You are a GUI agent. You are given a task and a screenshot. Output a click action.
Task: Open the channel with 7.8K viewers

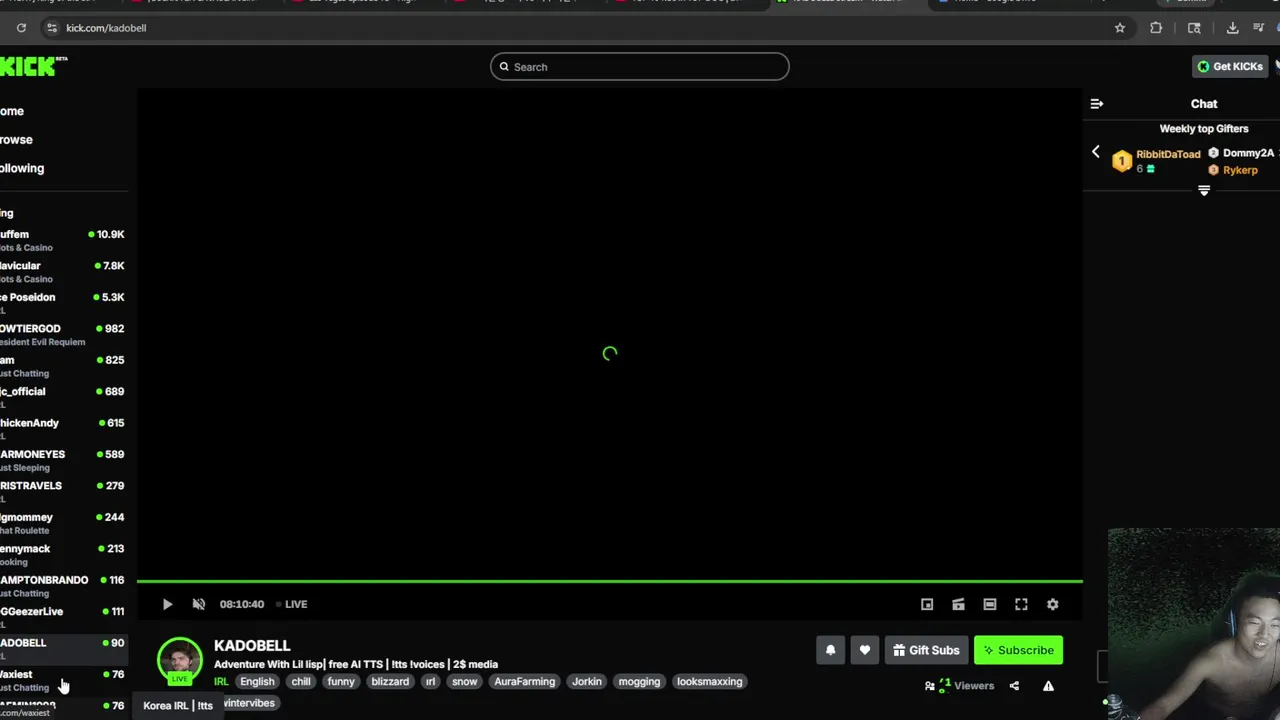62,272
